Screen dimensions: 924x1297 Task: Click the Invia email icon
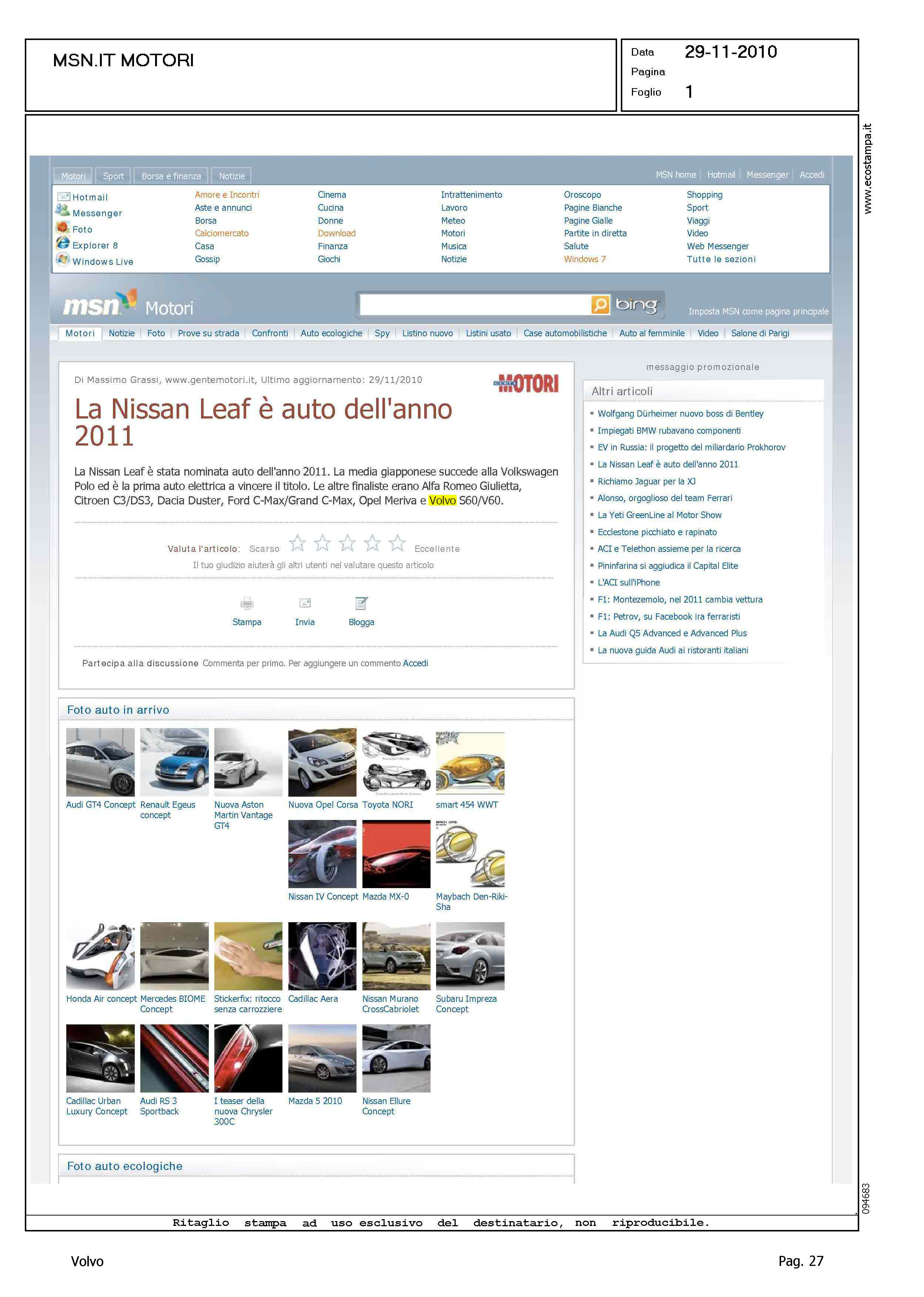coord(305,603)
